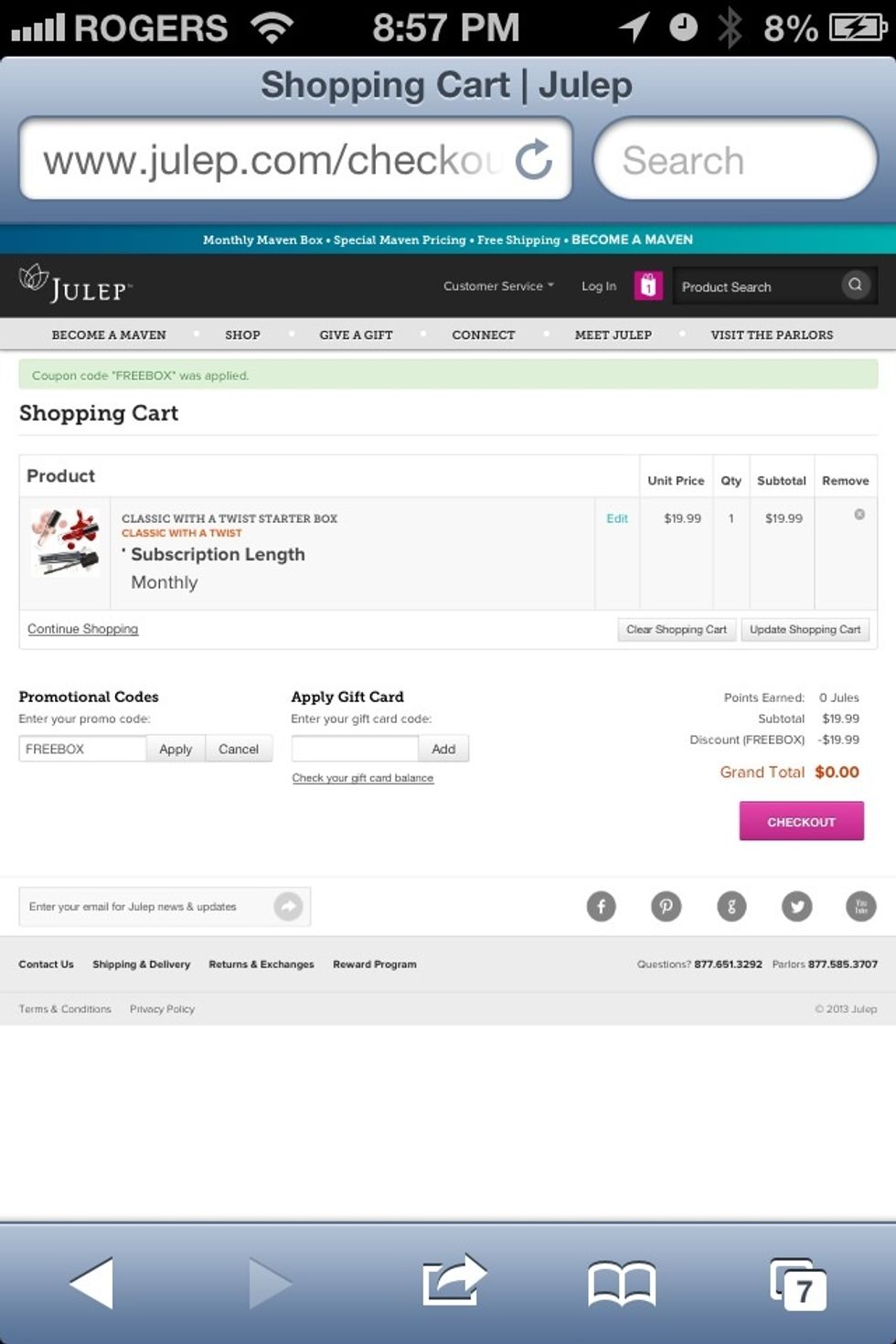Click the Continue Shopping link

82,629
